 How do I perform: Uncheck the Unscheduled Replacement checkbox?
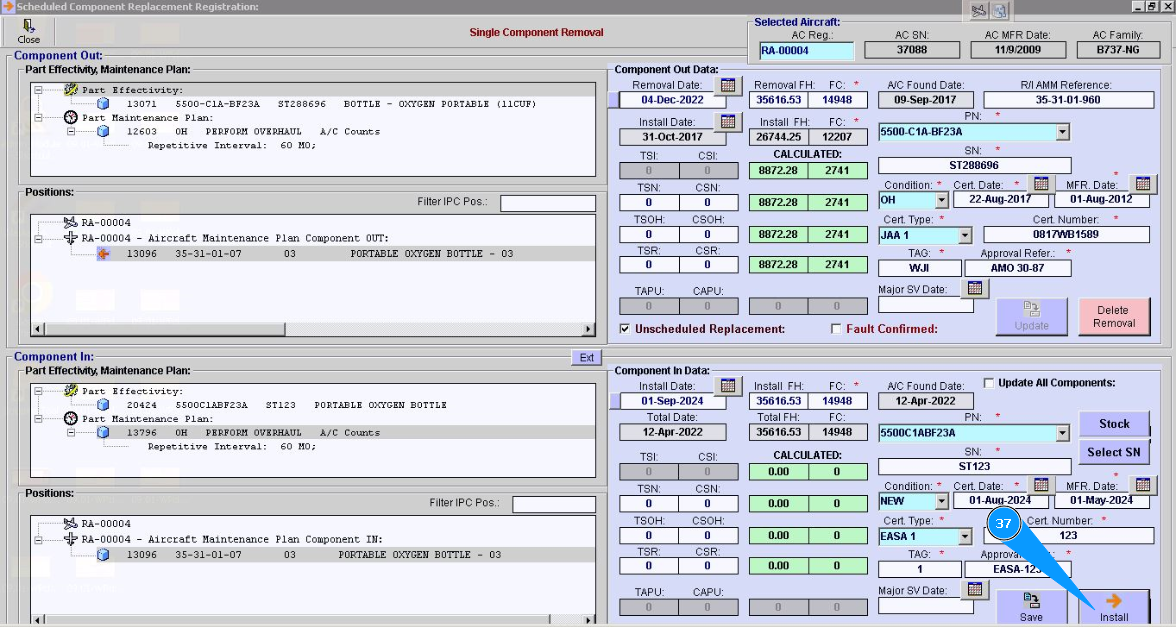tap(625, 329)
